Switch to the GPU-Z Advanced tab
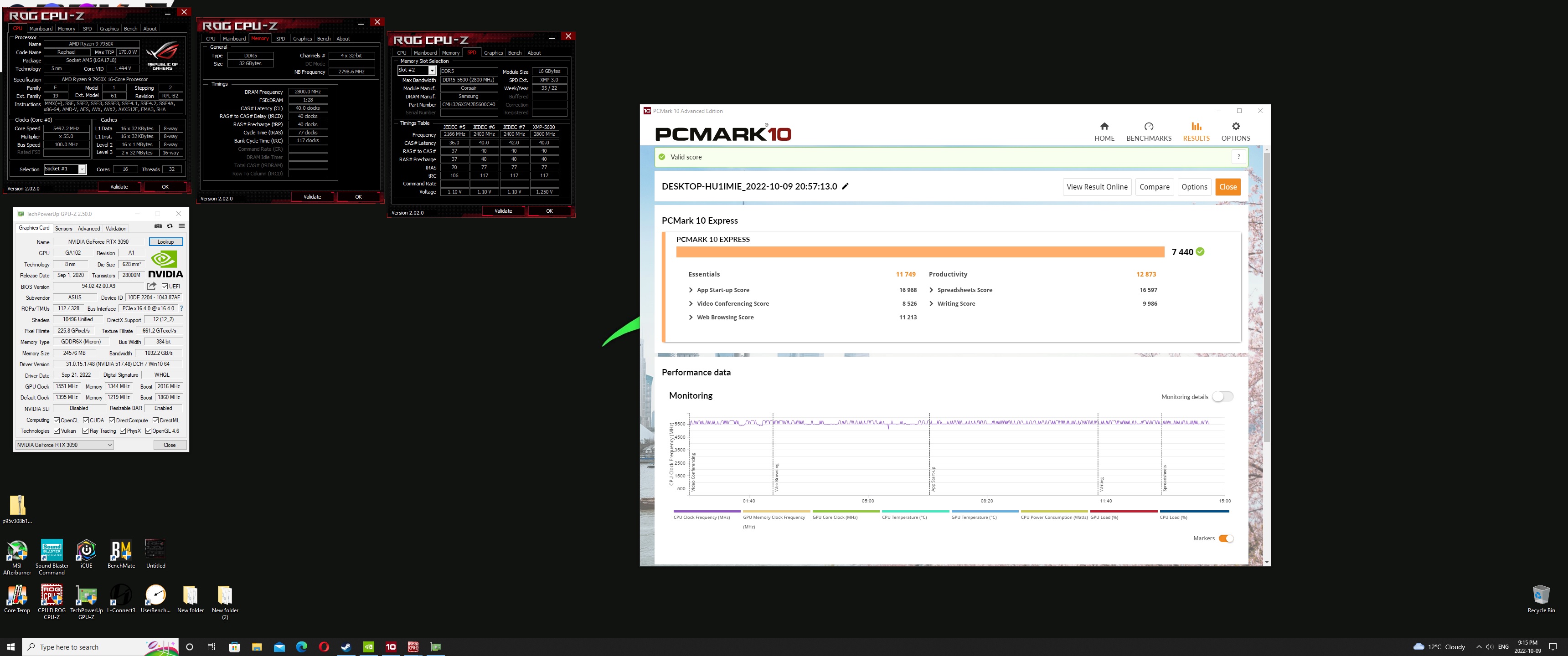The width and height of the screenshot is (1568, 656). pyautogui.click(x=89, y=229)
